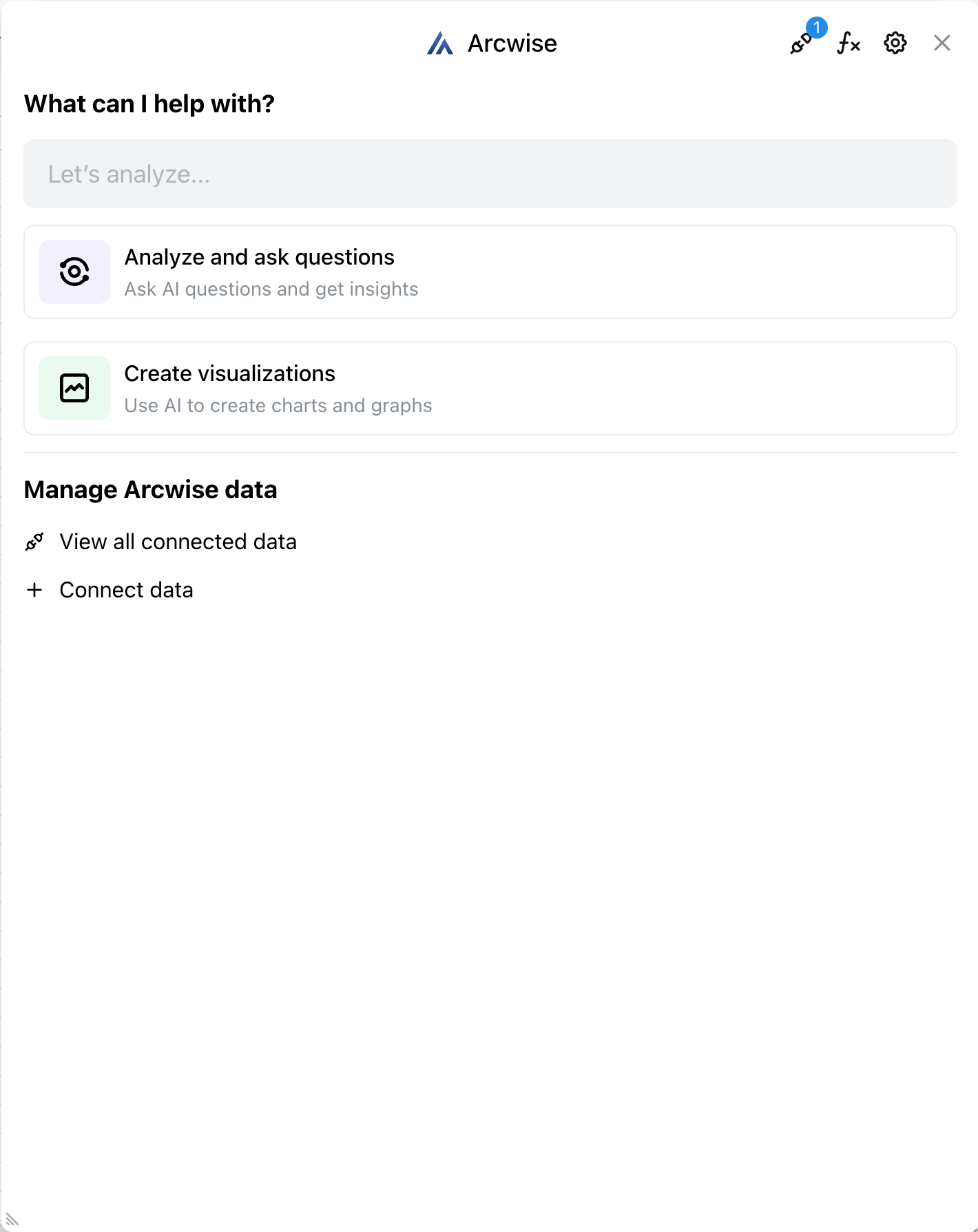Click the connected data plug icon in header

(800, 45)
